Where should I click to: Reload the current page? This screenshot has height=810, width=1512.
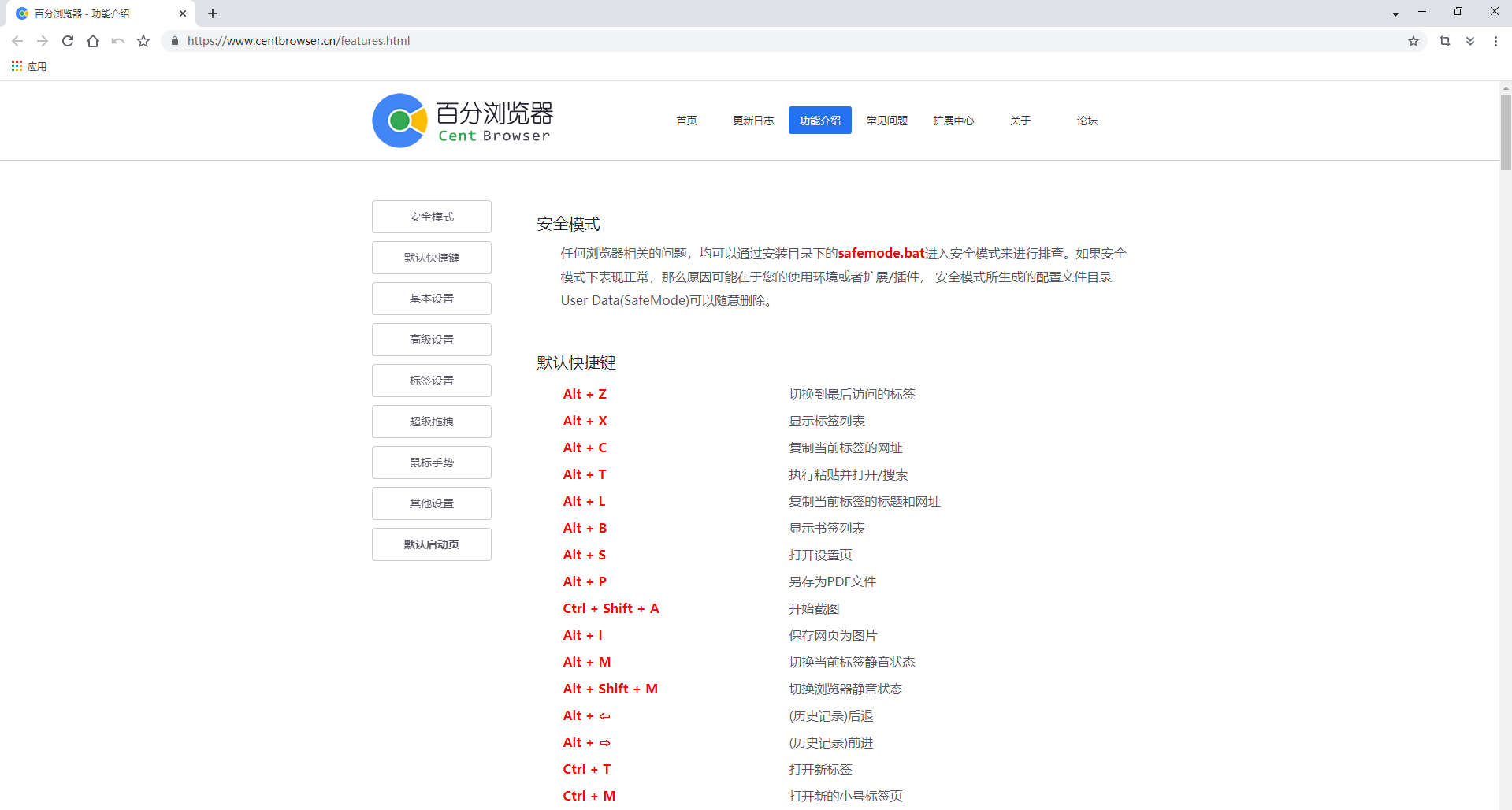click(68, 41)
